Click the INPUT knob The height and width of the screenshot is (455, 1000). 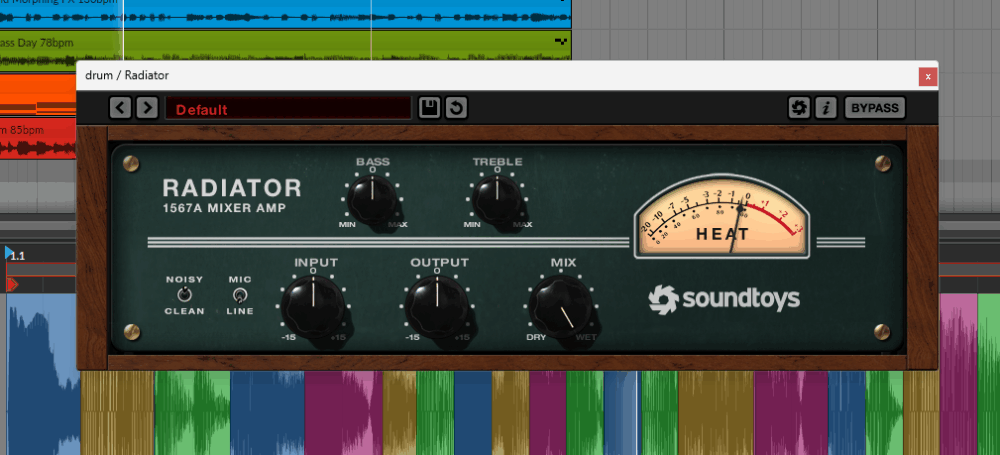pos(312,306)
